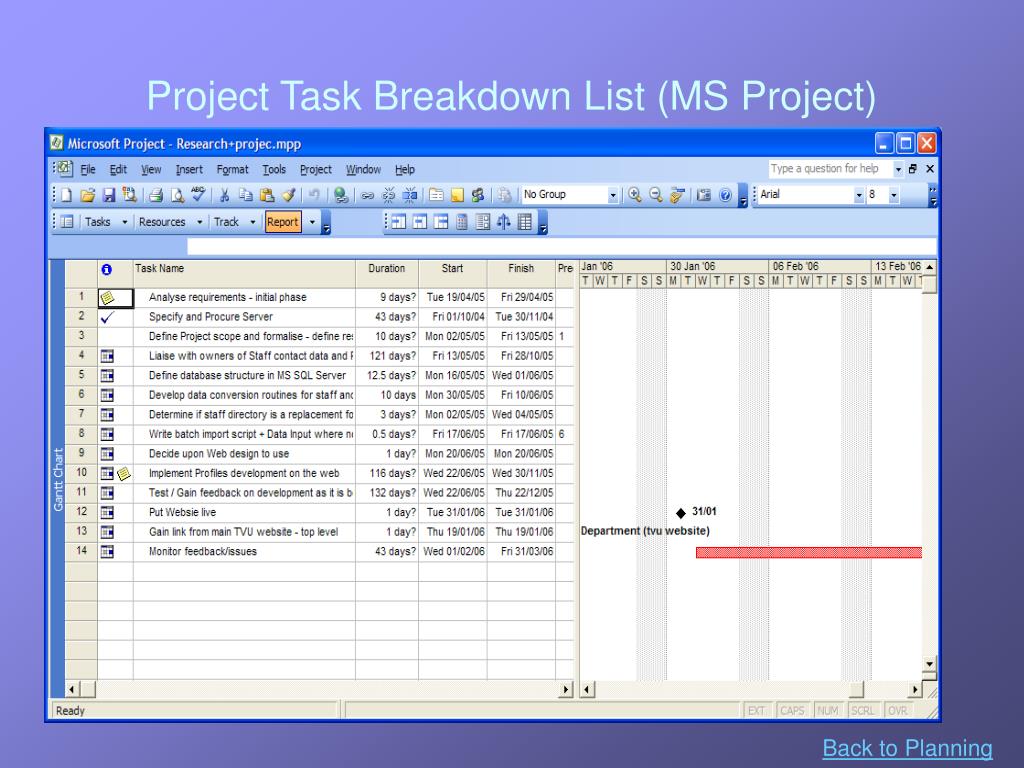Image resolution: width=1024 pixels, height=768 pixels.
Task: Click the balance scale leveling icon
Action: click(504, 222)
